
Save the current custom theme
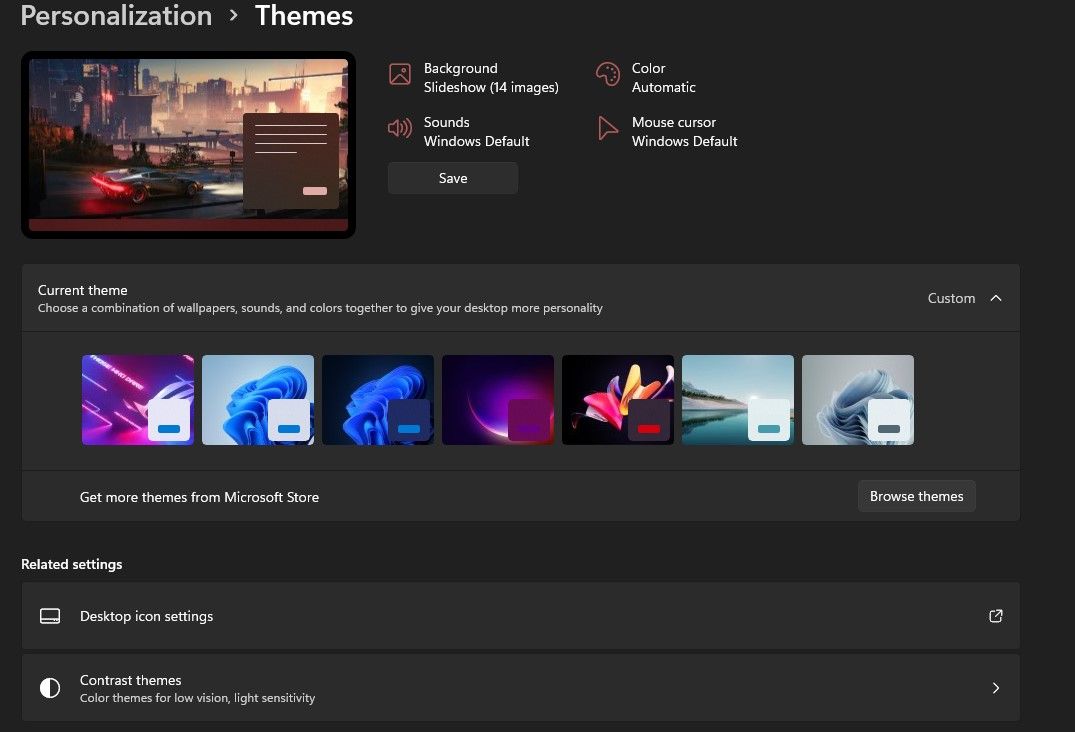click(452, 178)
